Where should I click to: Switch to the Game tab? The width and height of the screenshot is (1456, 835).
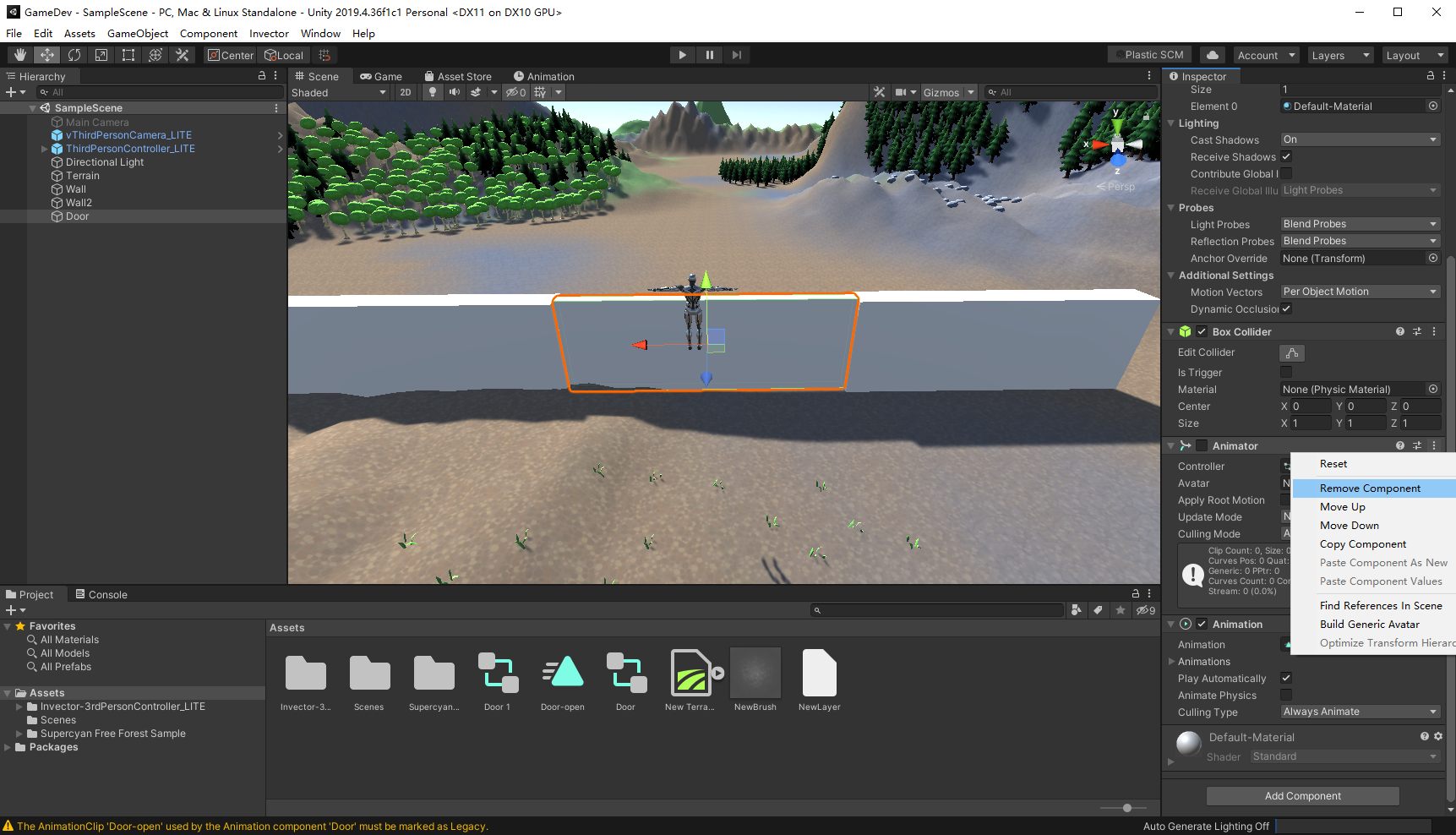(x=381, y=76)
